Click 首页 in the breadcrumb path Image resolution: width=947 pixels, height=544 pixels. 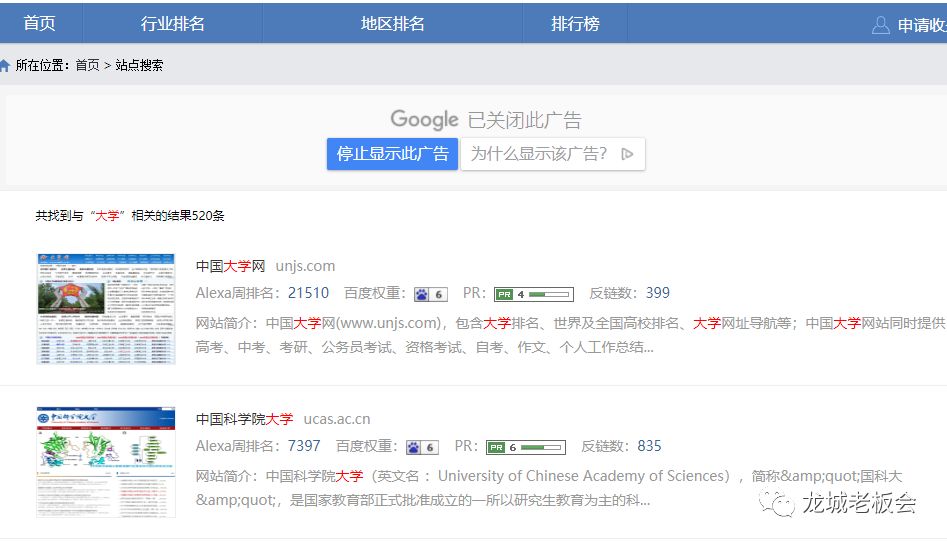tap(88, 65)
